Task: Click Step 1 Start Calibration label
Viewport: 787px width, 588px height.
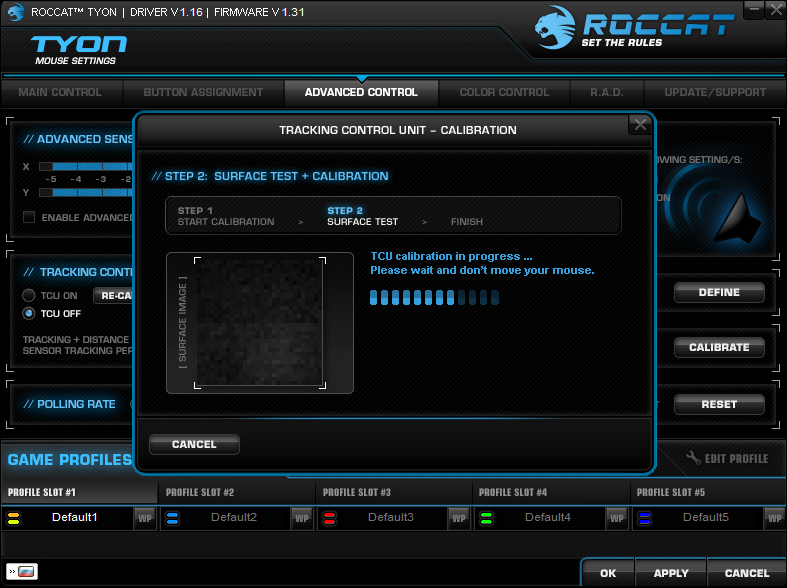Action: pos(226,216)
